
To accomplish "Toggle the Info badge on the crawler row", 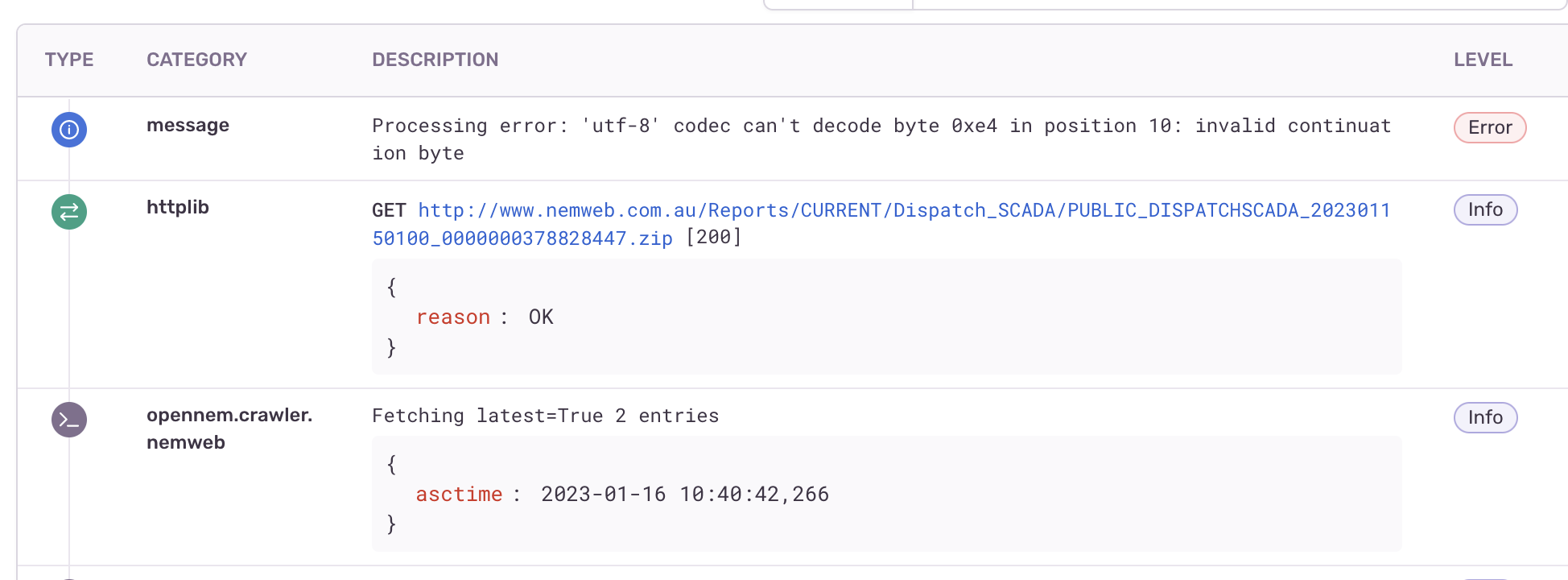I will click(x=1484, y=417).
